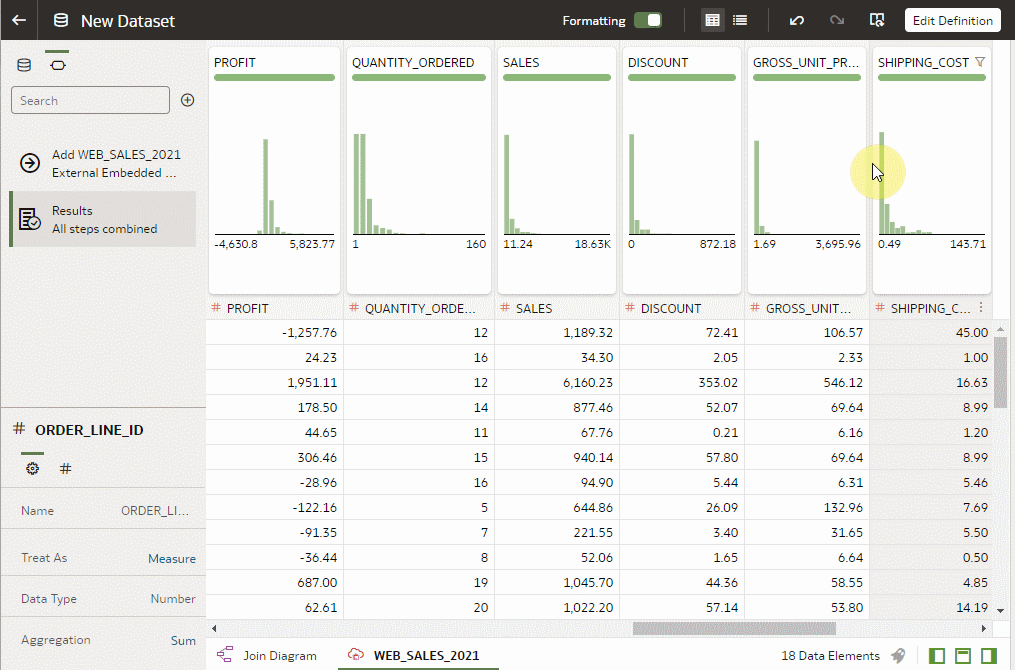Switch to list view icon

pyautogui.click(x=740, y=20)
